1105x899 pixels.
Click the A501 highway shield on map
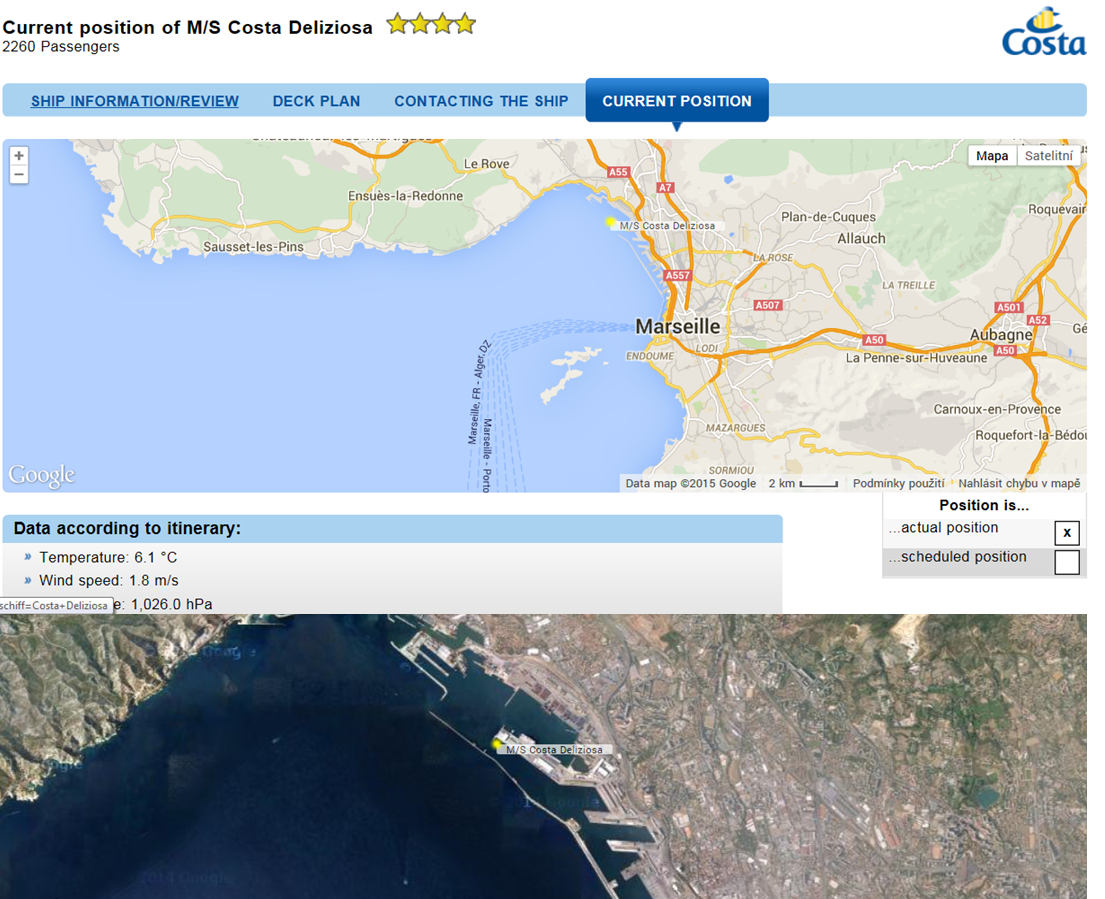coord(1008,307)
